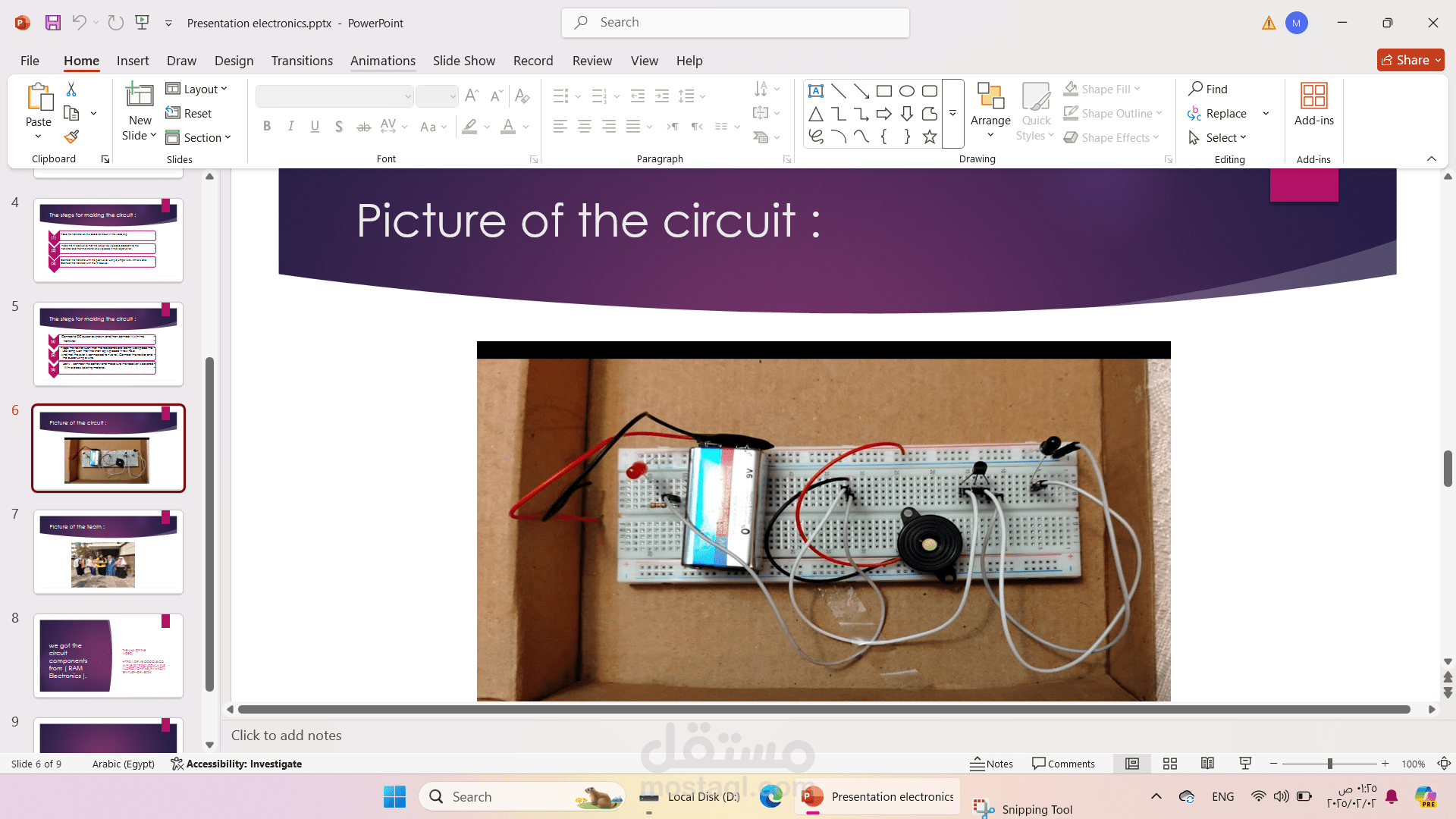Toggle strikethrough on text
This screenshot has width=1456, height=819.
[364, 127]
